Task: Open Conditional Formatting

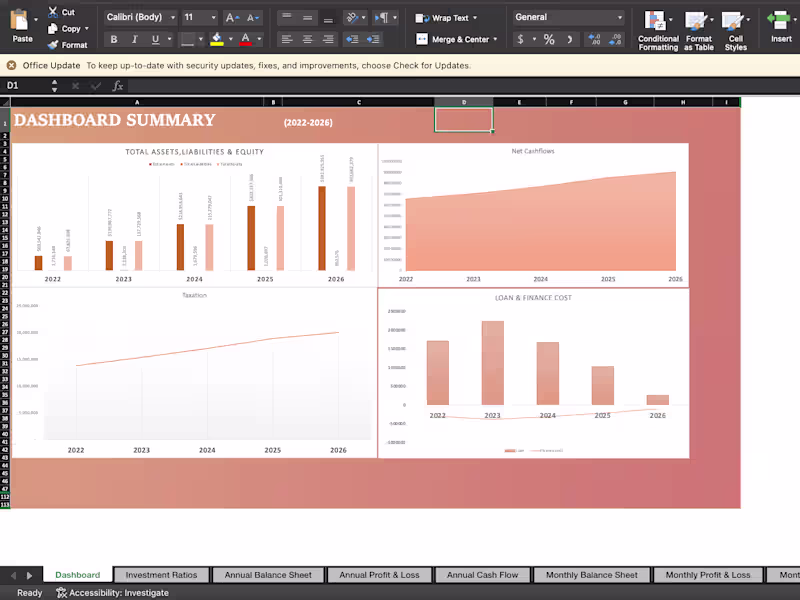Action: click(x=658, y=30)
